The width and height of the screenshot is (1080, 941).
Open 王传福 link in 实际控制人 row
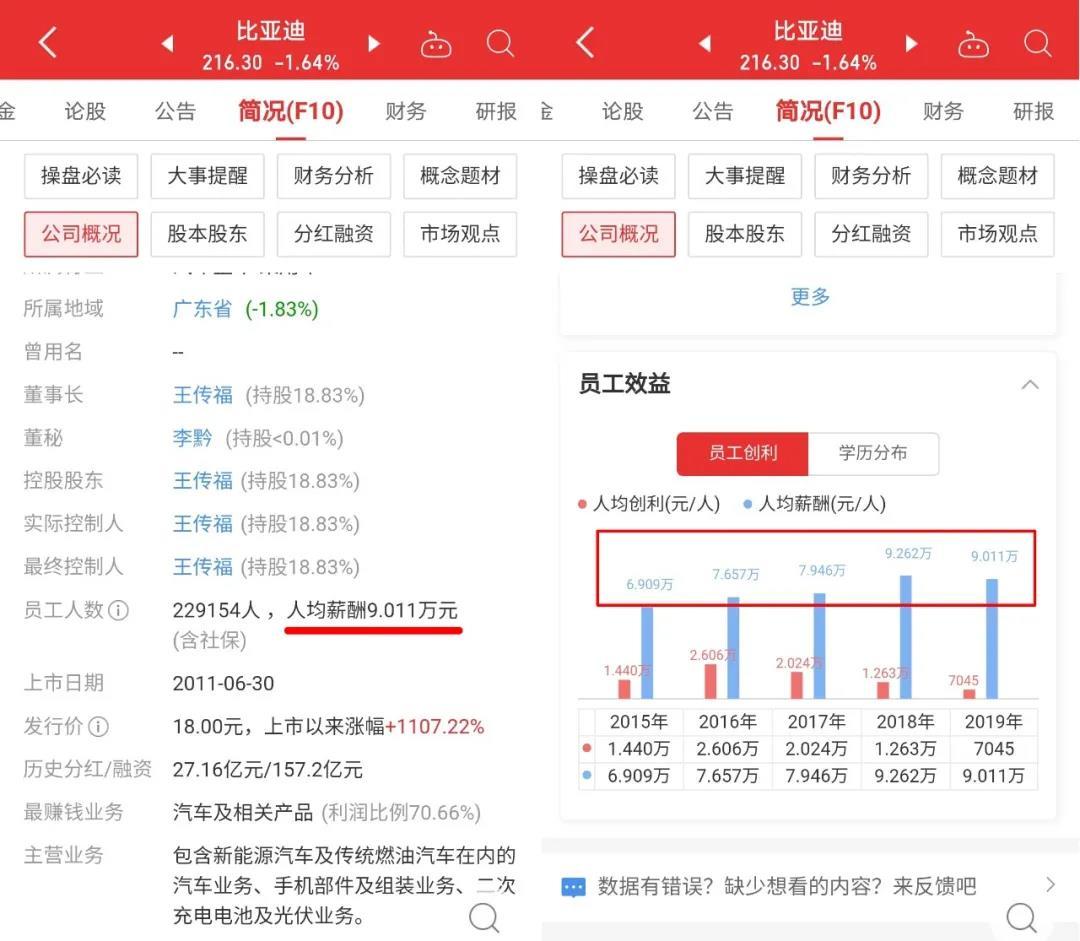coord(202,524)
